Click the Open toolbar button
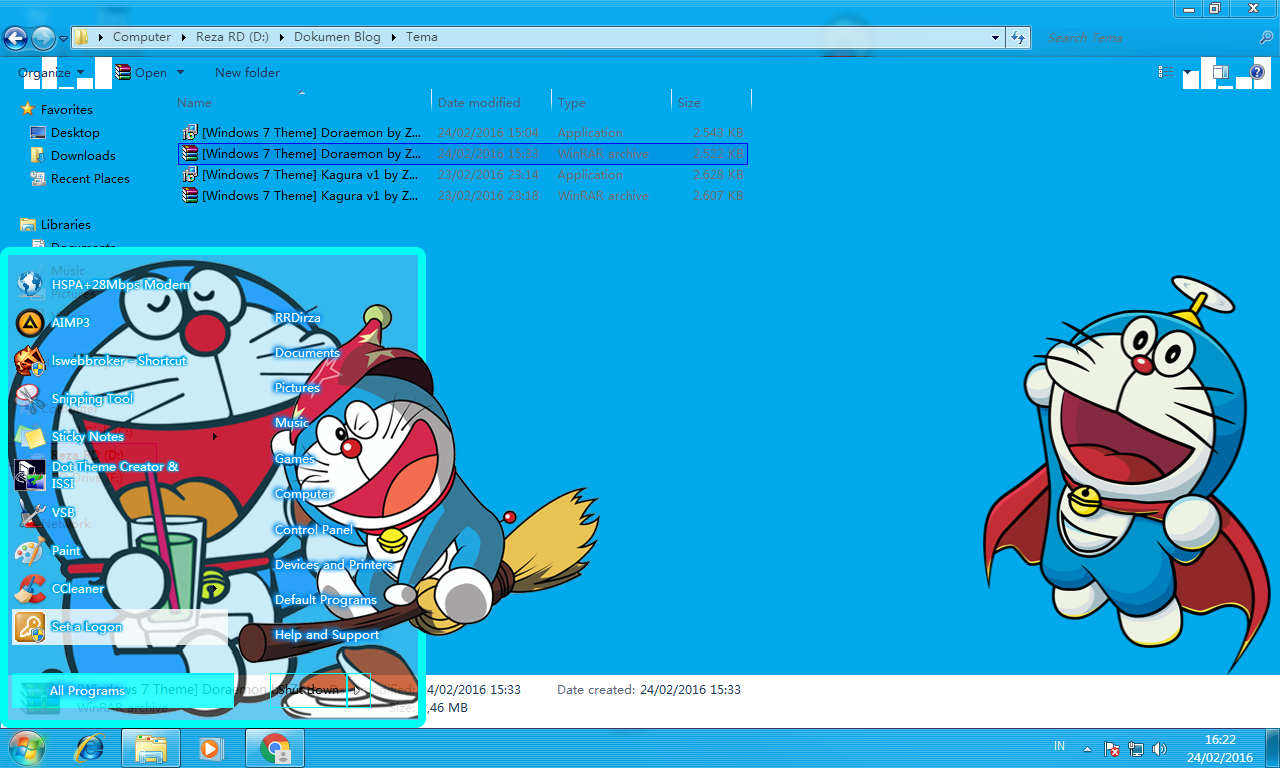 coord(141,73)
